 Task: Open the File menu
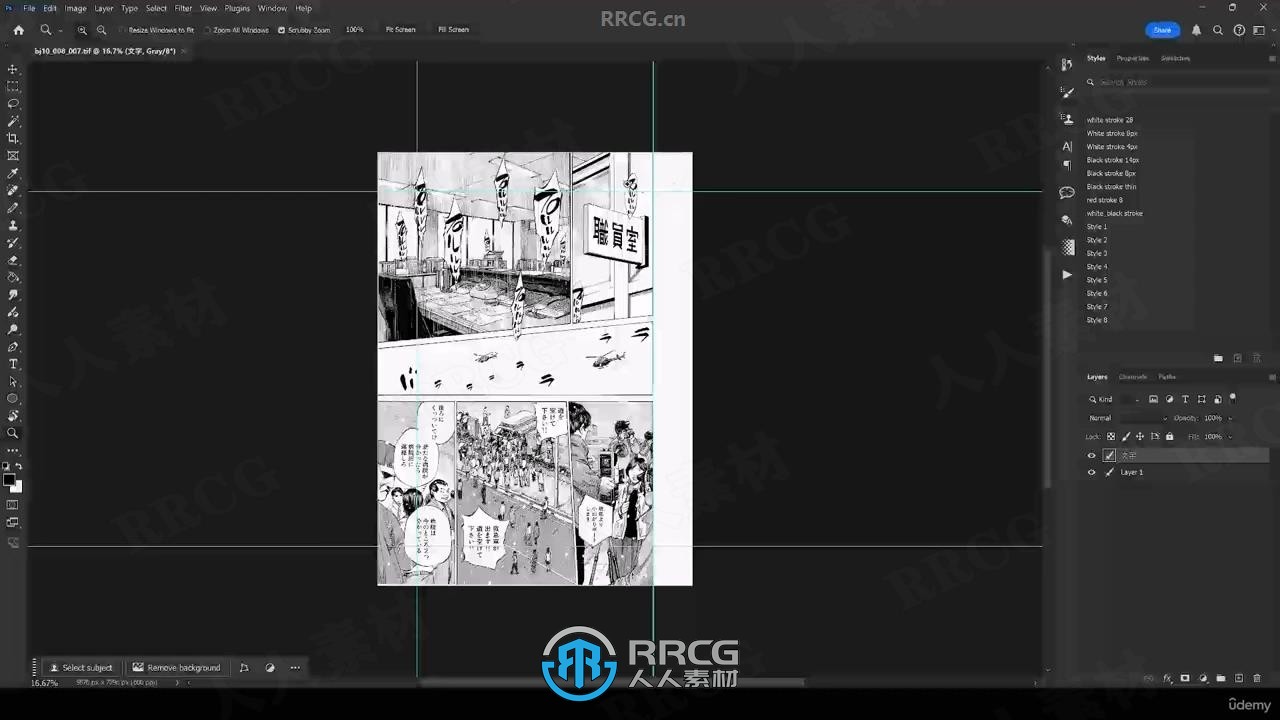(29, 8)
